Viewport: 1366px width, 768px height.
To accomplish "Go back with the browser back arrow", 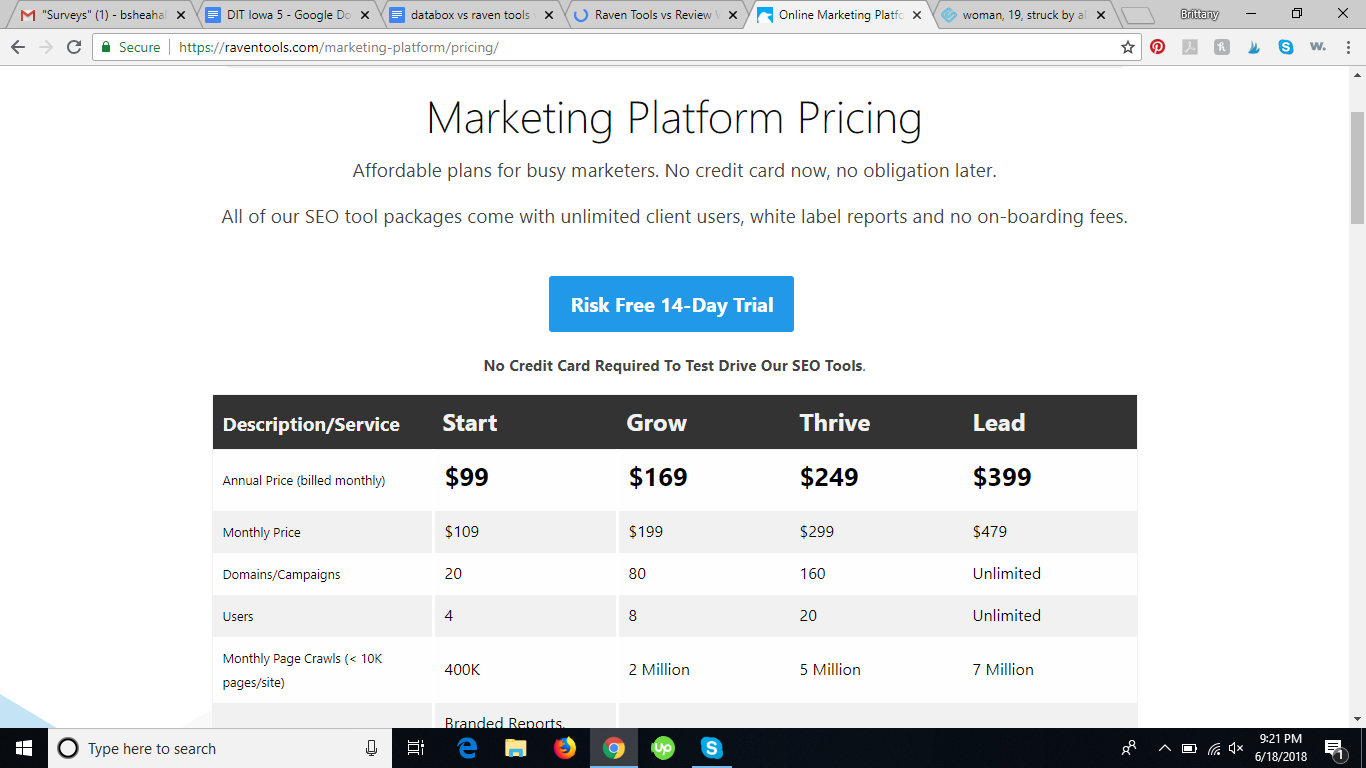I will pos(17,47).
